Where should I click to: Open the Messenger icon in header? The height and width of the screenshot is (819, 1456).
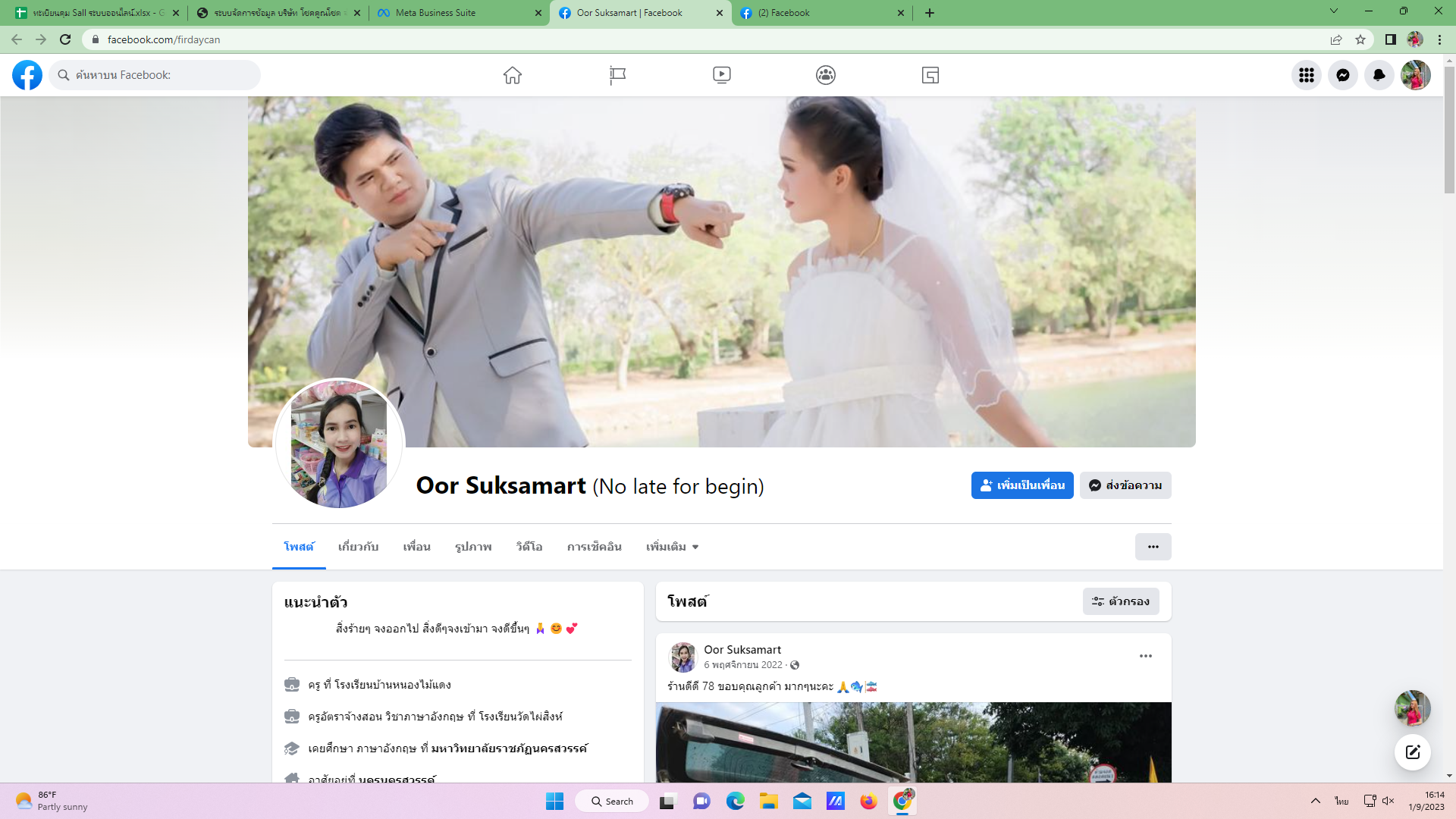click(1342, 75)
